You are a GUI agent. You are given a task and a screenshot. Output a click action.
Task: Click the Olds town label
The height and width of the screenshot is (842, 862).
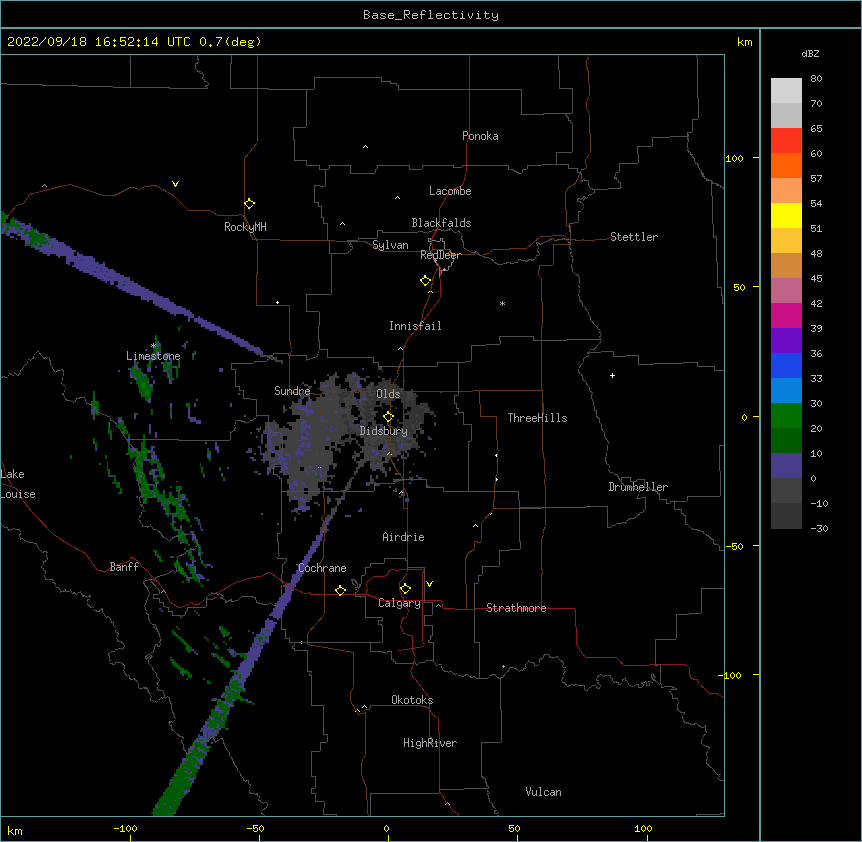pyautogui.click(x=388, y=394)
